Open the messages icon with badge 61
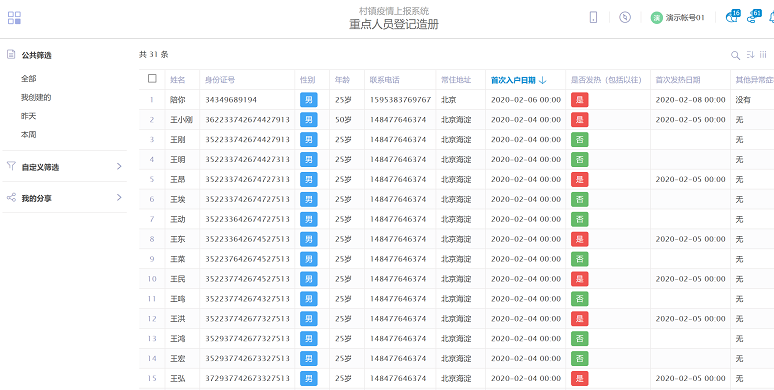The width and height of the screenshot is (774, 390). 753,16
